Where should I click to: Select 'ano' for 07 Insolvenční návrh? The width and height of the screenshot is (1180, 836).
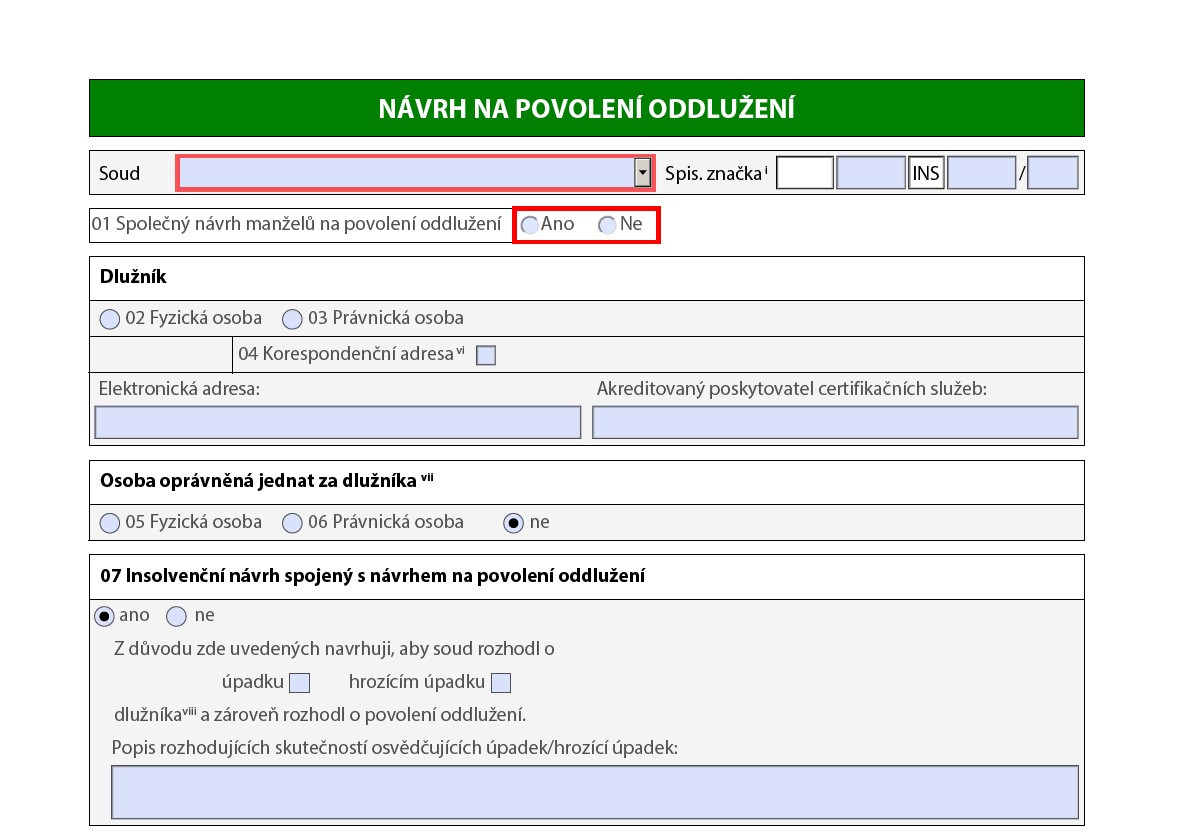pyautogui.click(x=104, y=616)
